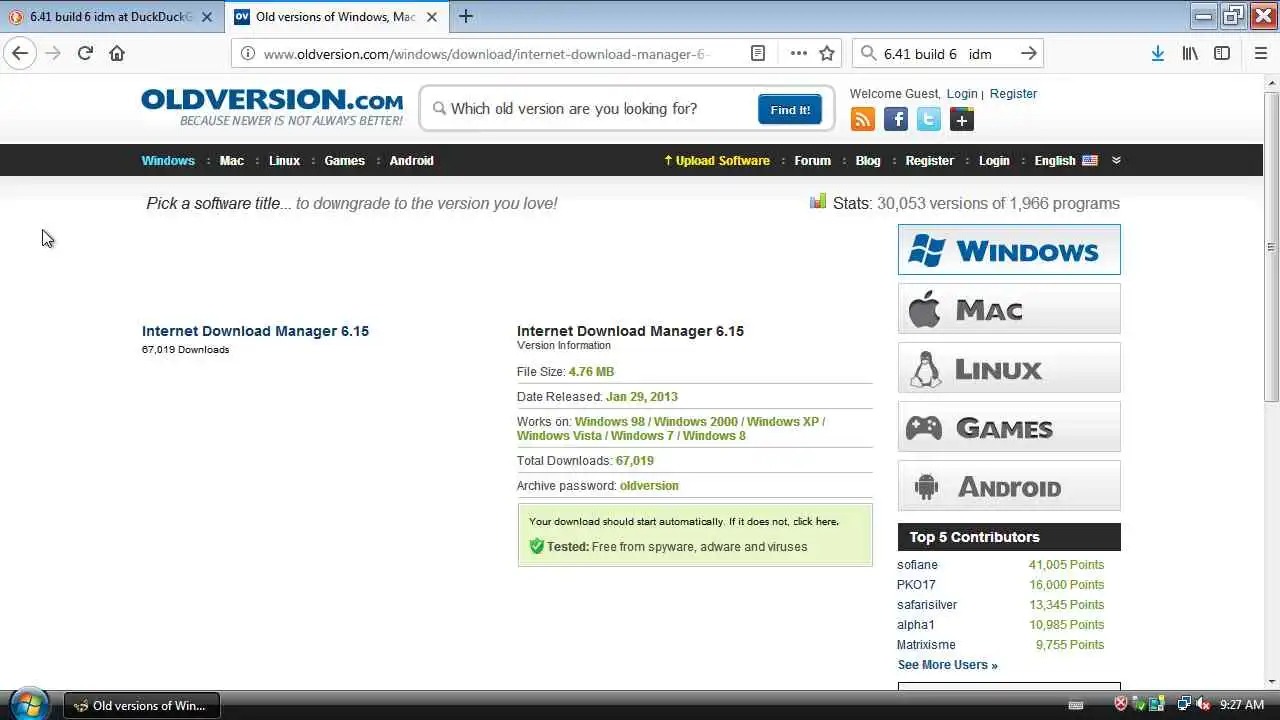Click Register next to Welcome Guest
1280x720 pixels.
(x=1013, y=93)
